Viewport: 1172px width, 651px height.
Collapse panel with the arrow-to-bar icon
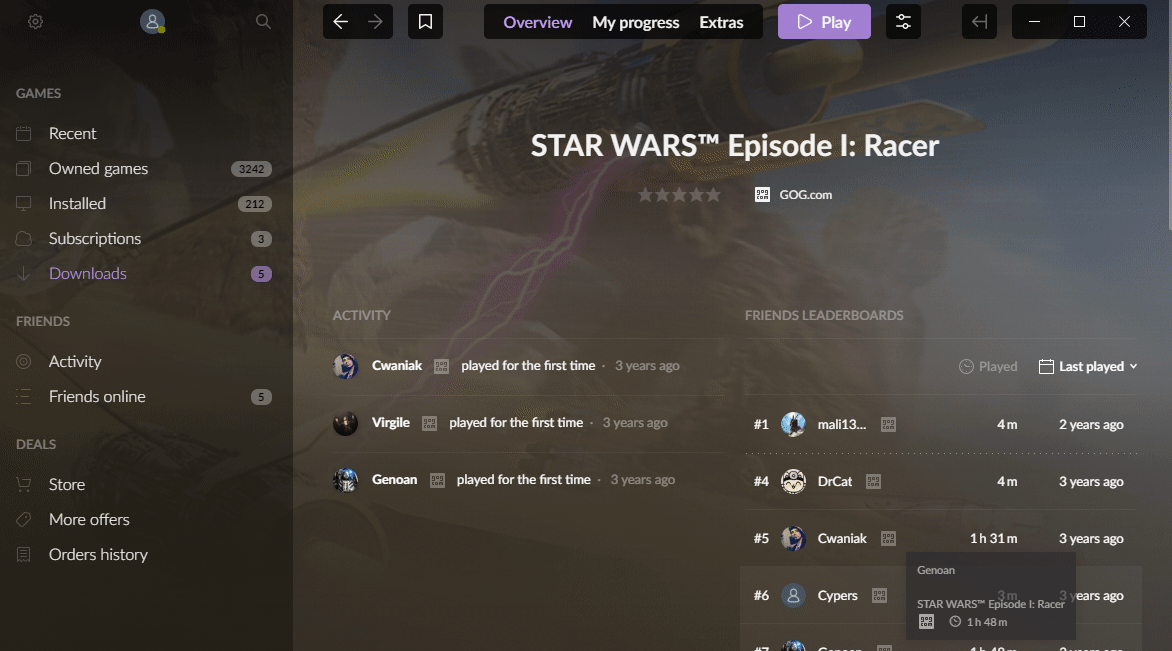pos(979,22)
